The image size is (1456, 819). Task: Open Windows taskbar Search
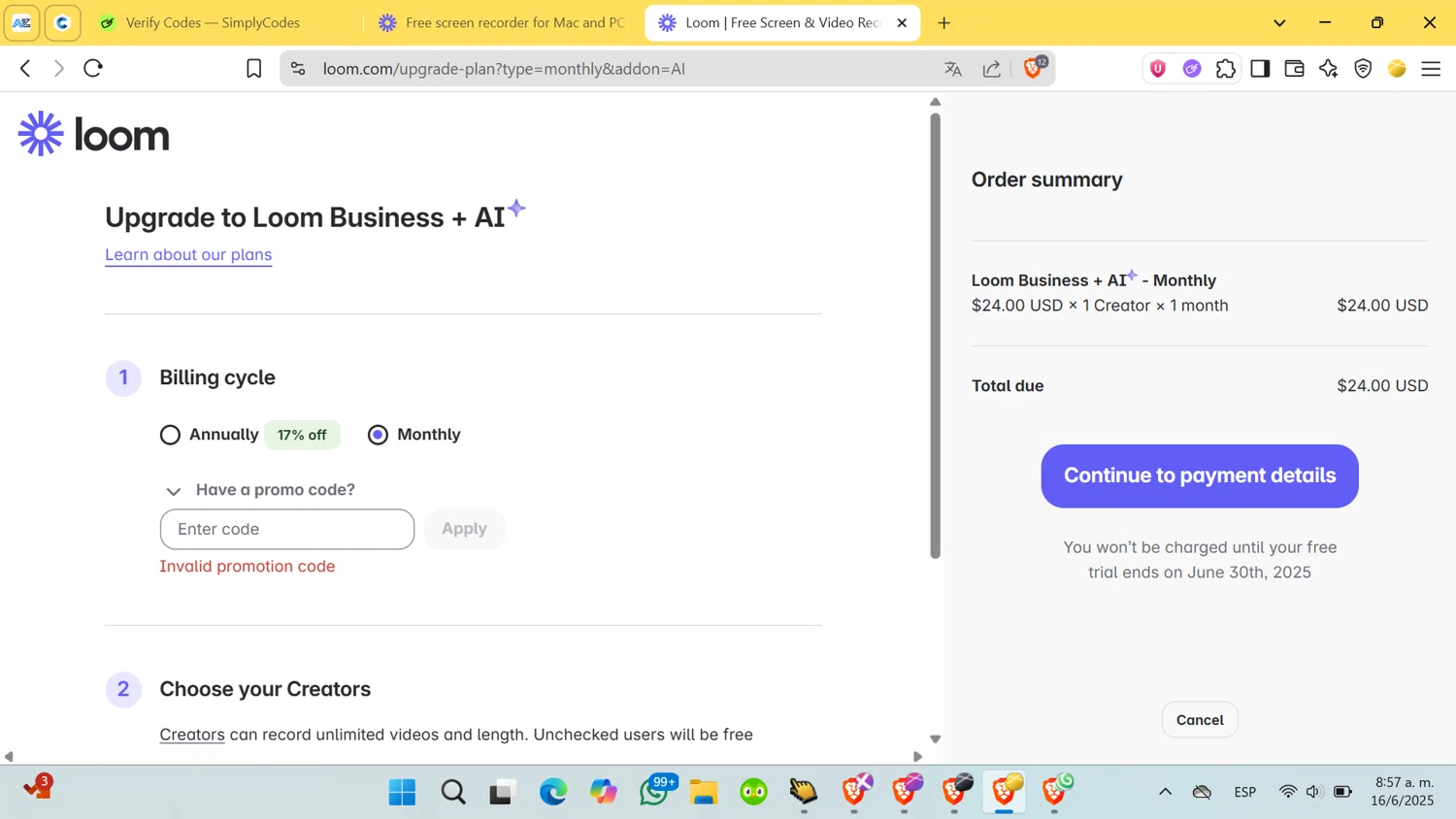click(453, 792)
